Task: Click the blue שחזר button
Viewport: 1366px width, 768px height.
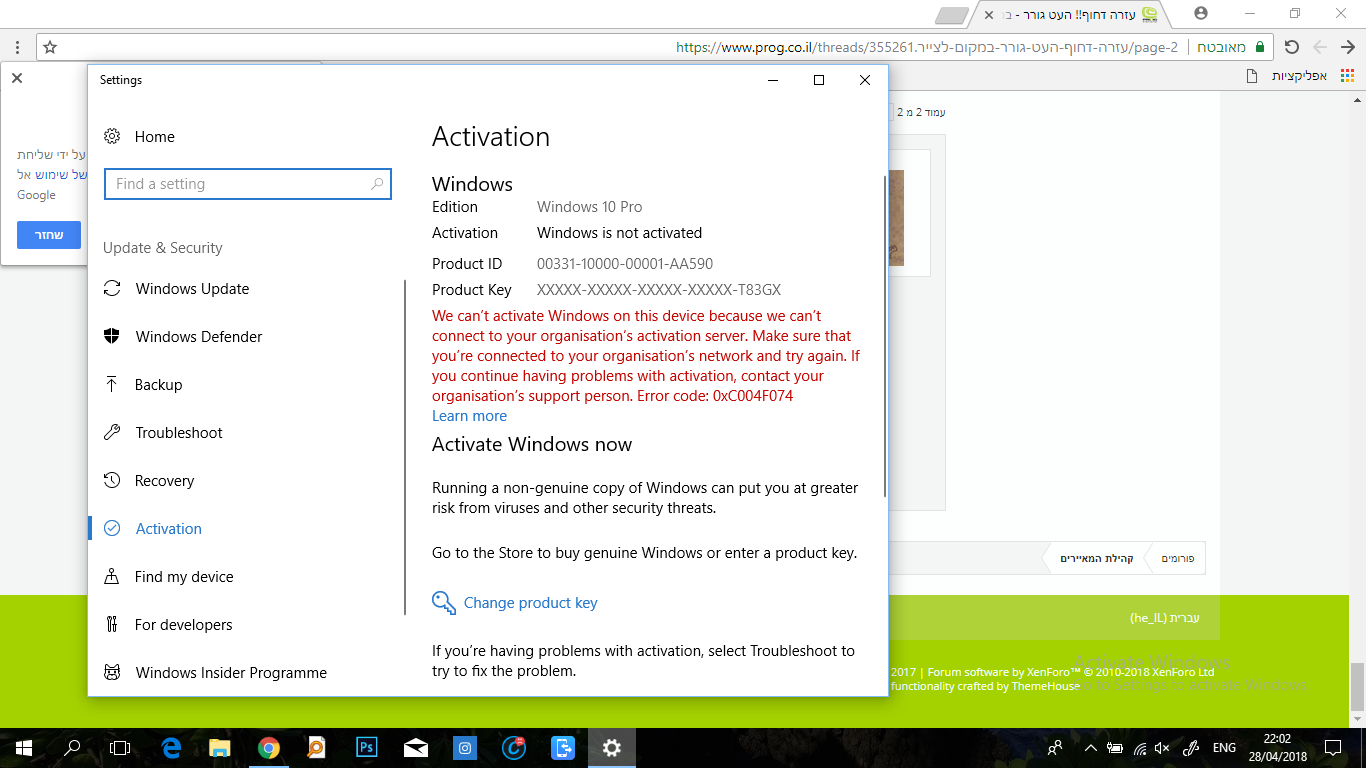Action: (49, 235)
